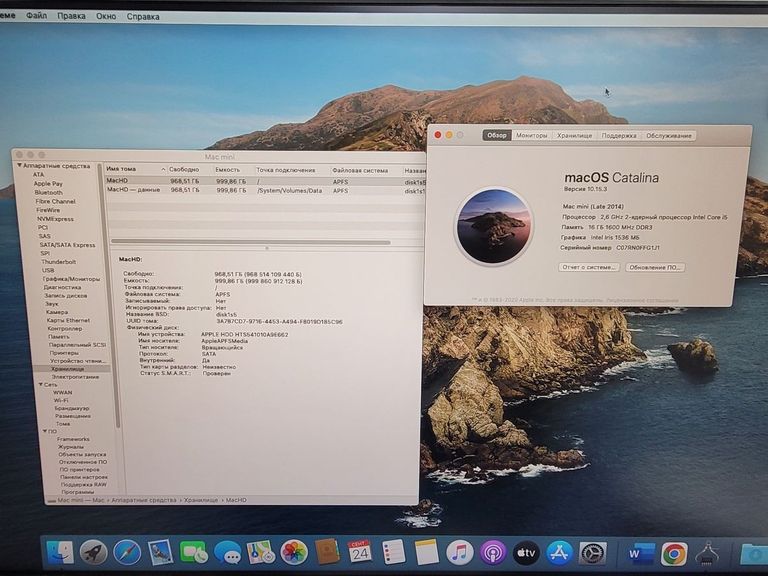768x576 pixels.
Task: Open Apple TV icon in Dock
Action: (526, 553)
